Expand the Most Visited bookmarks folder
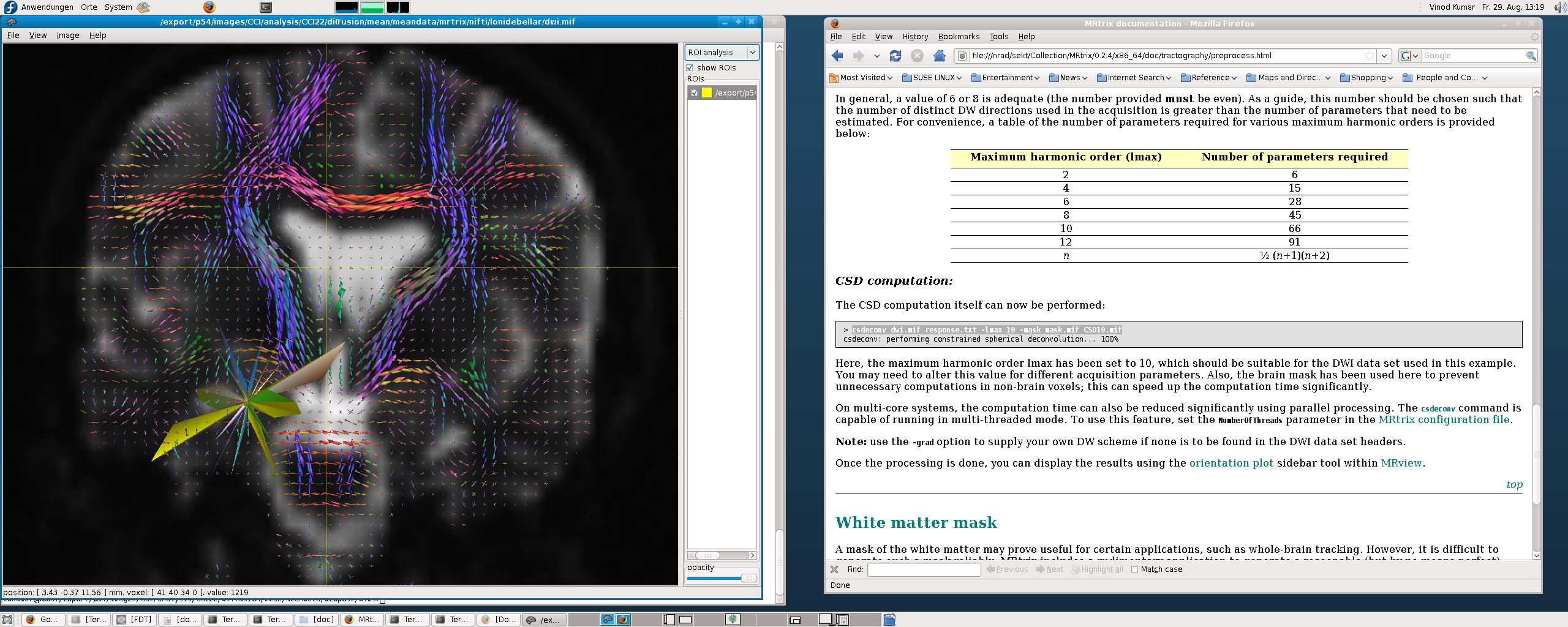The height and width of the screenshot is (627, 1568). click(861, 78)
